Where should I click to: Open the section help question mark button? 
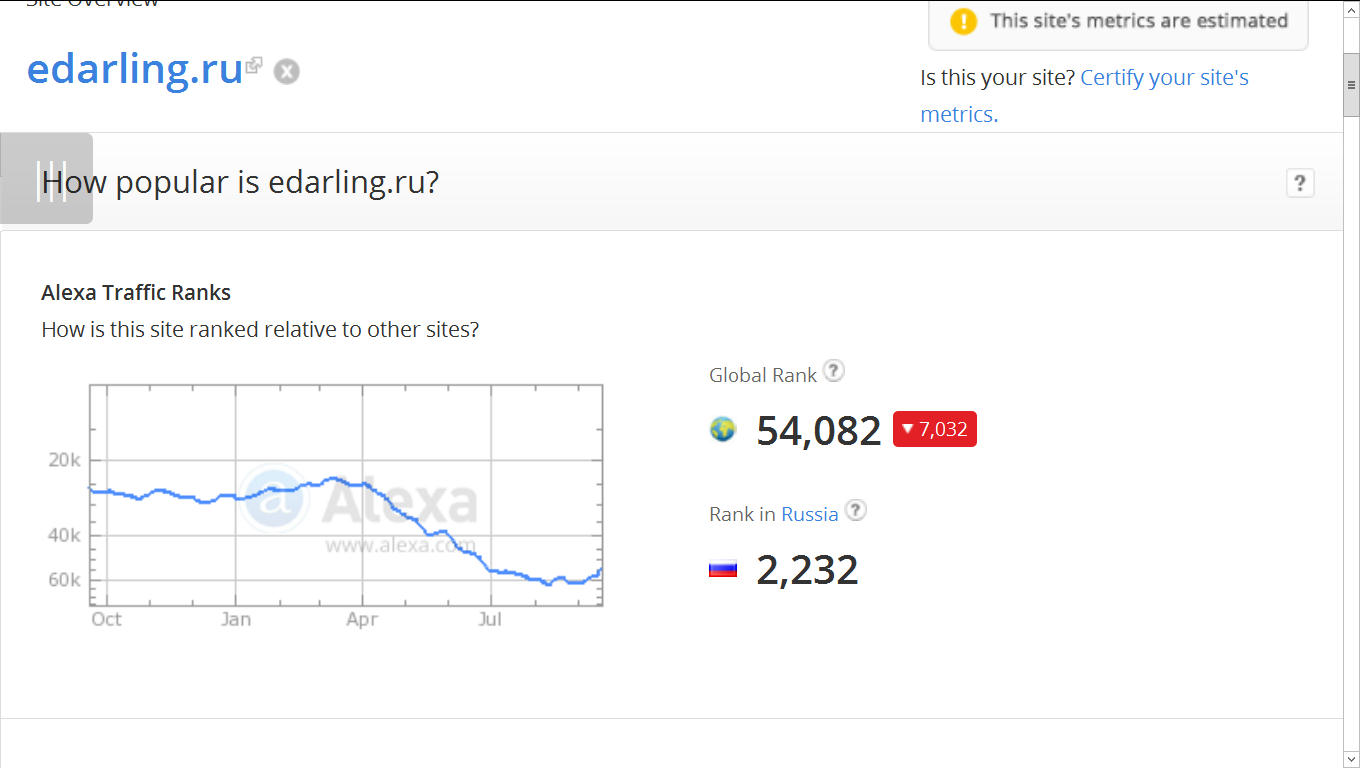(1300, 183)
